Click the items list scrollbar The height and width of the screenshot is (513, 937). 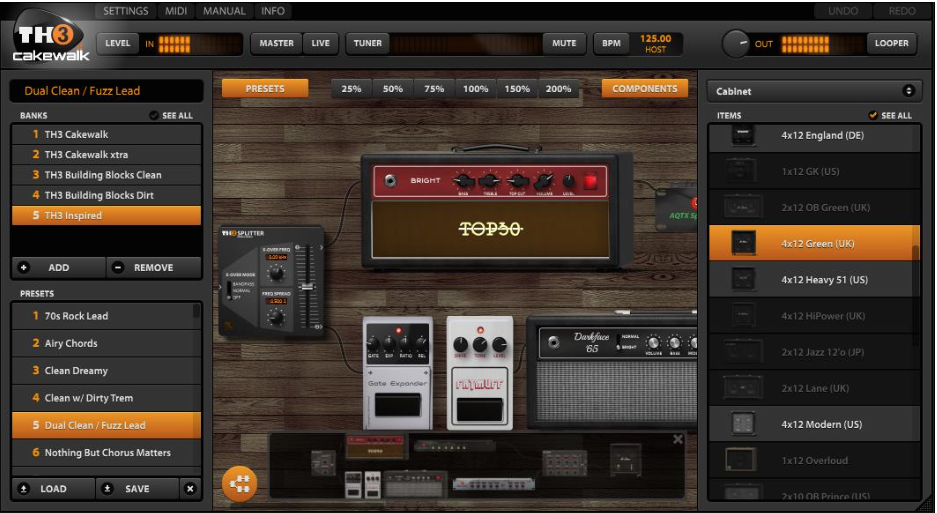click(916, 295)
